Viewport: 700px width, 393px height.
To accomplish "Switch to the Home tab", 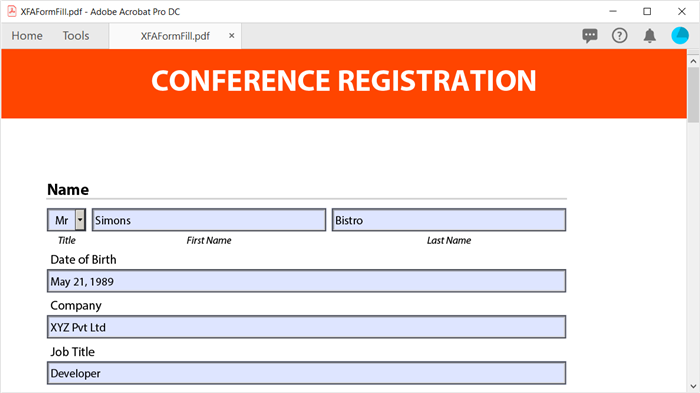I will 27,36.
